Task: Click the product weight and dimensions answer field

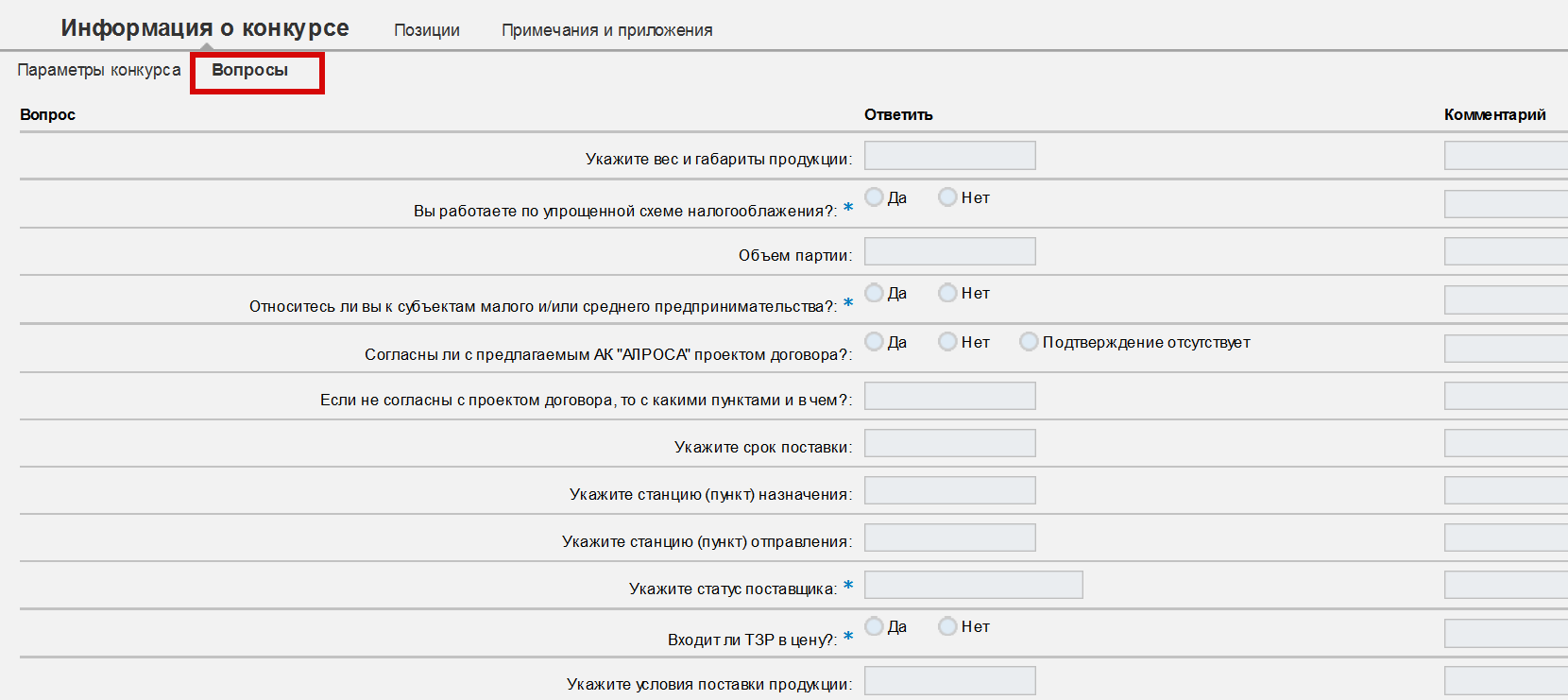Action: click(x=950, y=156)
